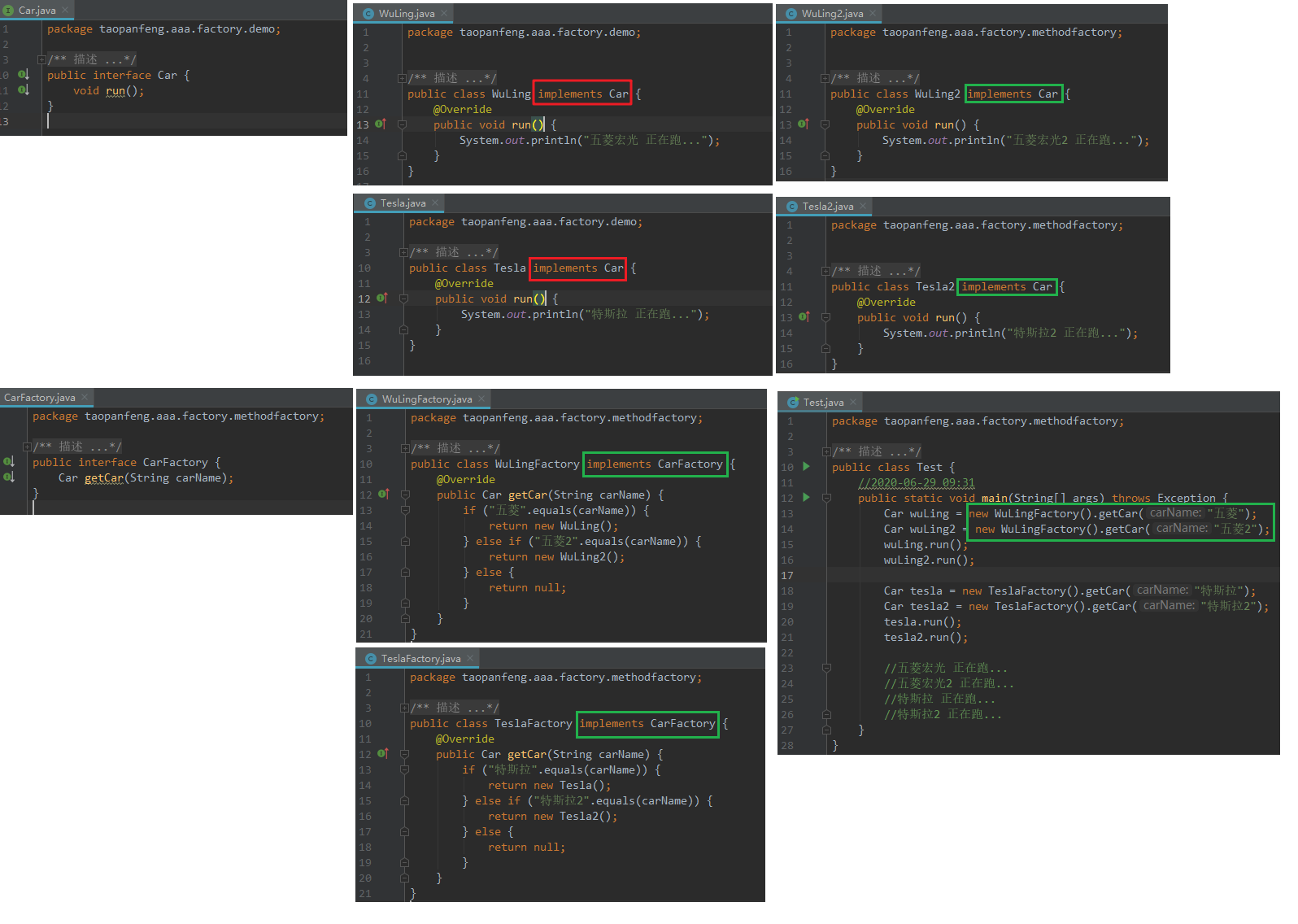Select the Car.java tab
1298x924 pixels.
pos(37,11)
